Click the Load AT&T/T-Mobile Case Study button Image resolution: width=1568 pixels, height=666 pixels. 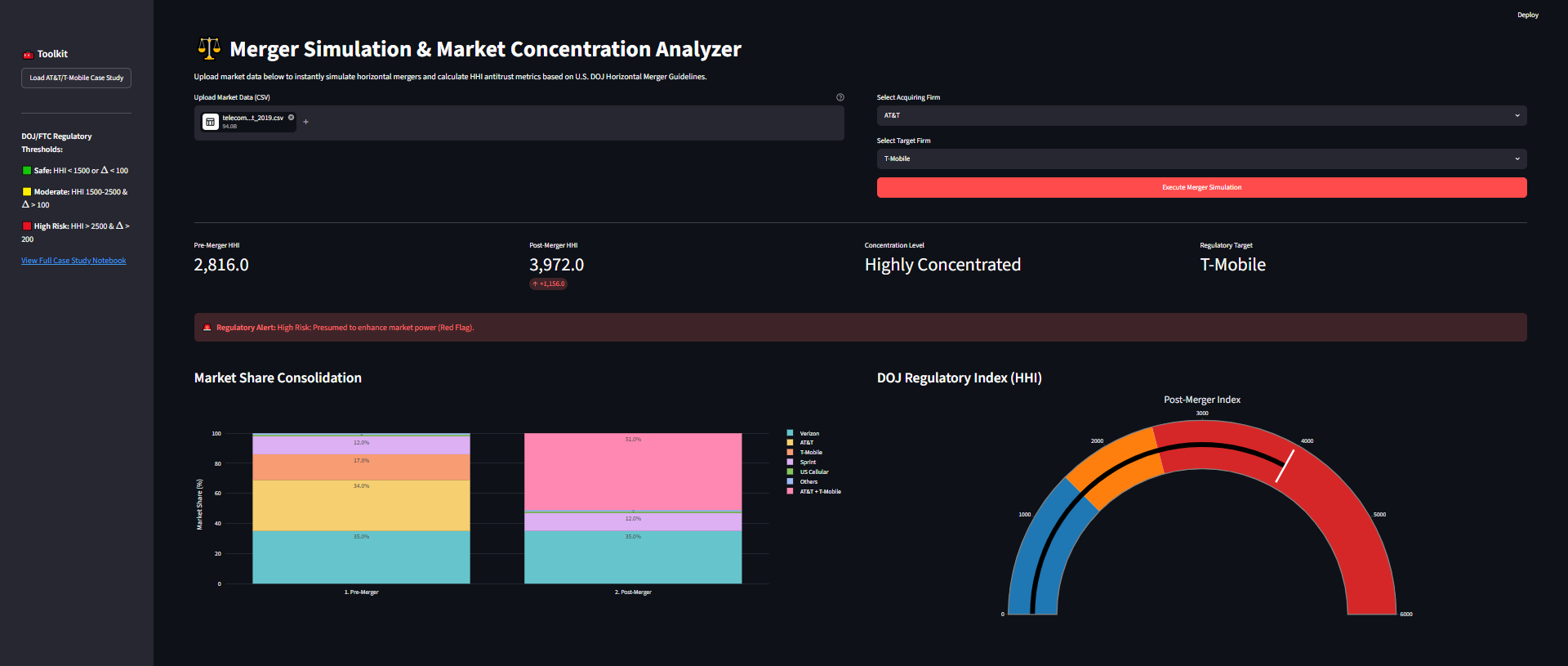click(x=76, y=78)
